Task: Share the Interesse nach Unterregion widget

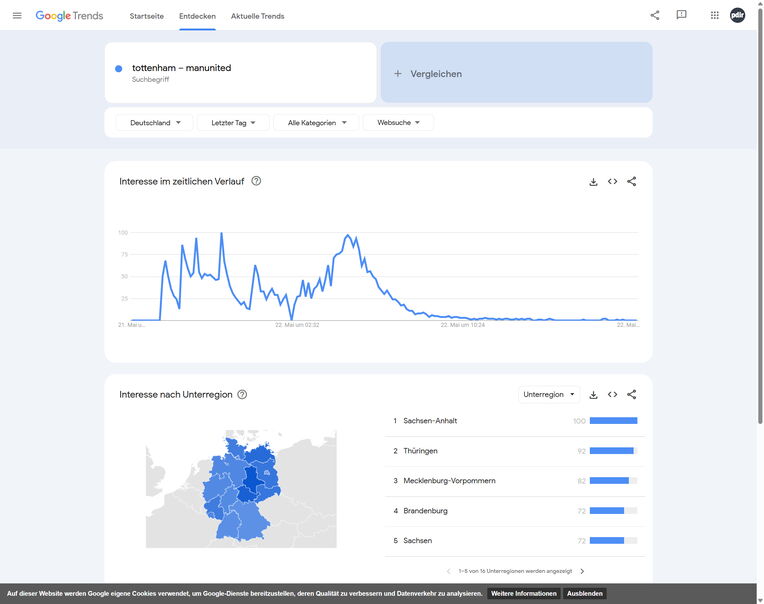Action: 631,395
